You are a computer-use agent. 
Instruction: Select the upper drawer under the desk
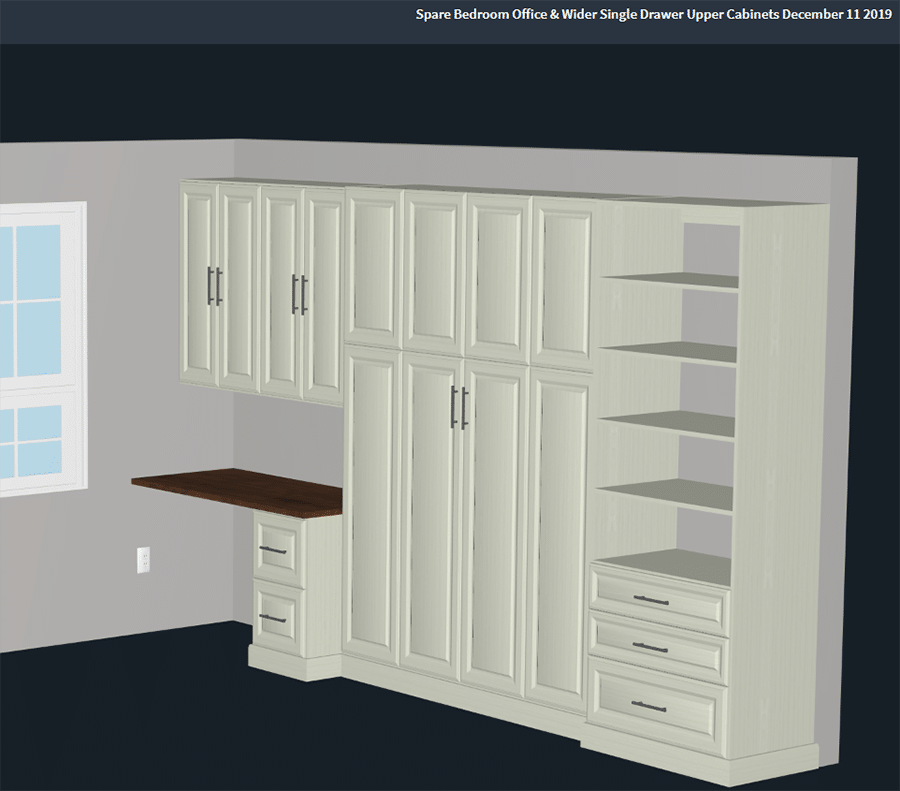point(278,549)
